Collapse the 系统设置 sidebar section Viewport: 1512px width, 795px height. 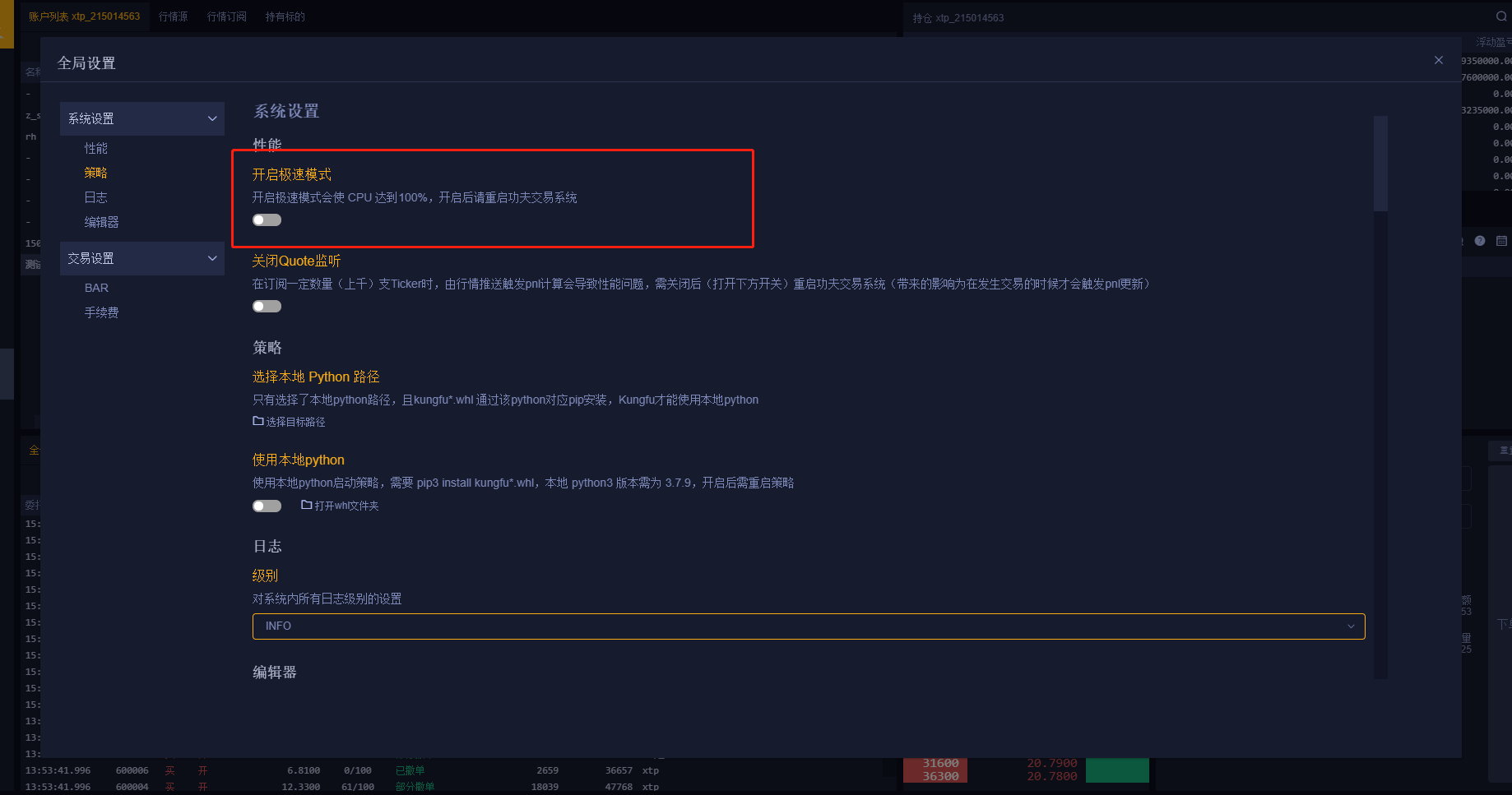(x=141, y=118)
